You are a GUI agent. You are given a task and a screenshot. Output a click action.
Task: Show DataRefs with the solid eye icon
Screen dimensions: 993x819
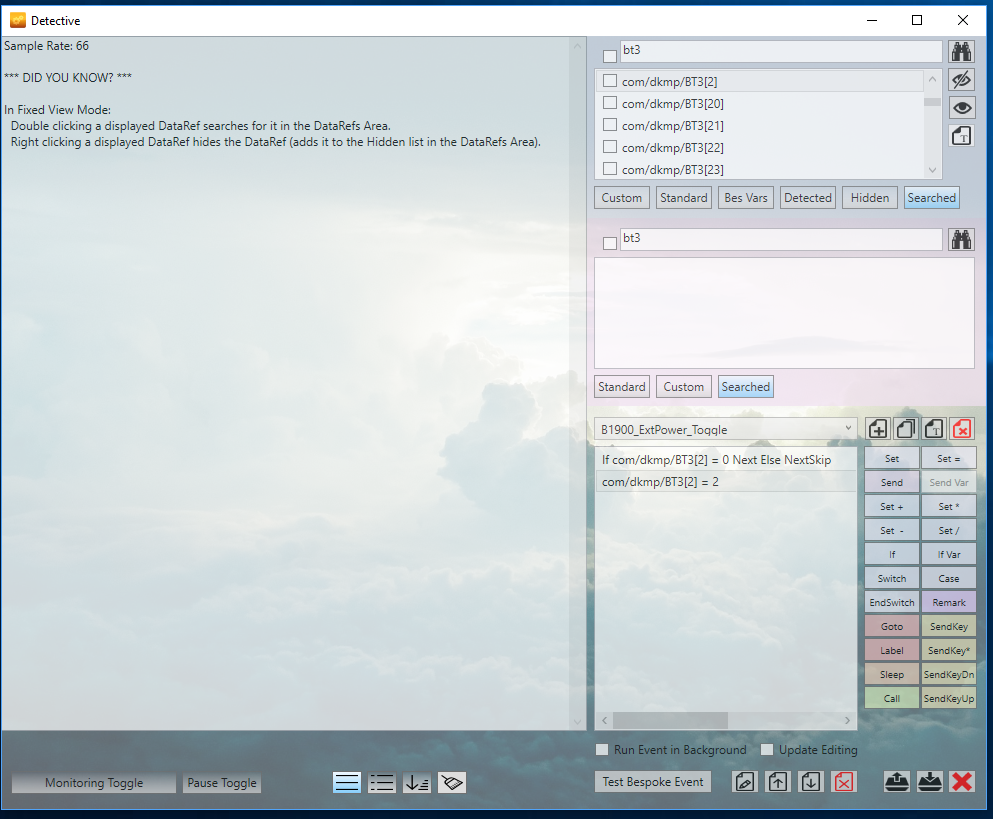[x=961, y=108]
